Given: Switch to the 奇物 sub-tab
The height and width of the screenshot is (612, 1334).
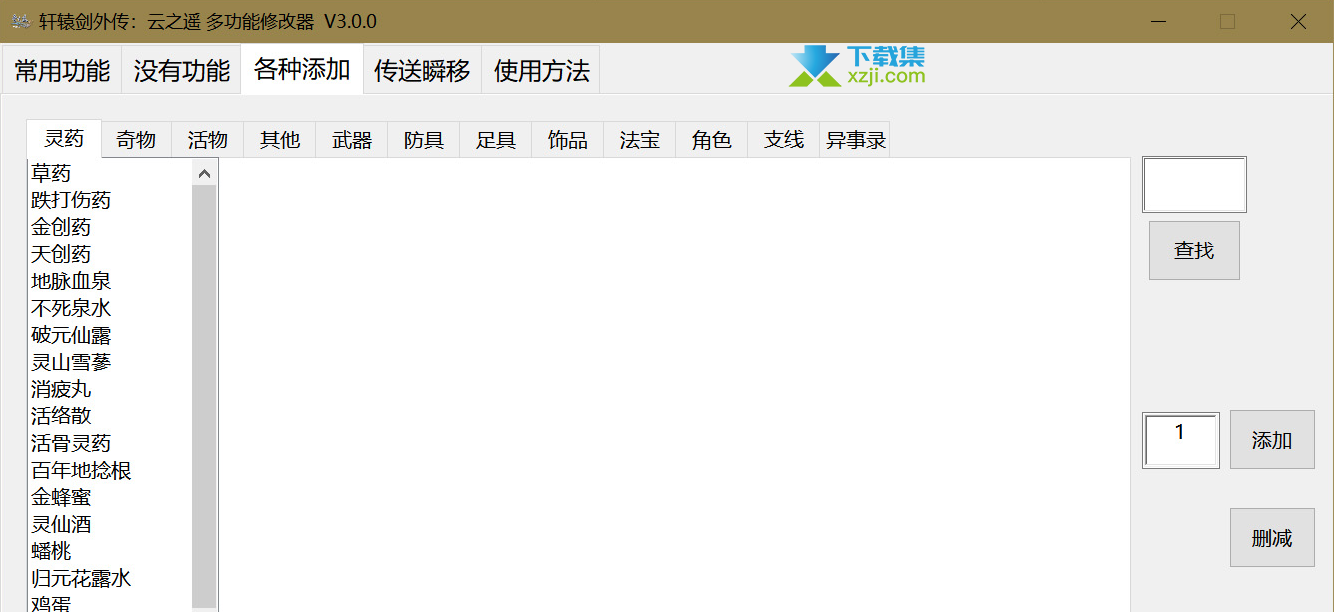Looking at the screenshot, I should 136,140.
